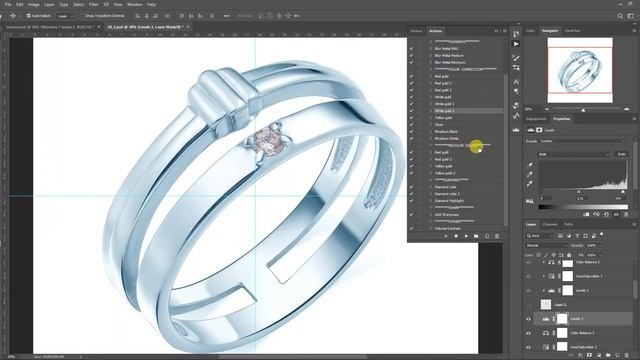Viewport: 640px width, 360px height.
Task: Filter layers by shape layers icon
Action: (586, 236)
